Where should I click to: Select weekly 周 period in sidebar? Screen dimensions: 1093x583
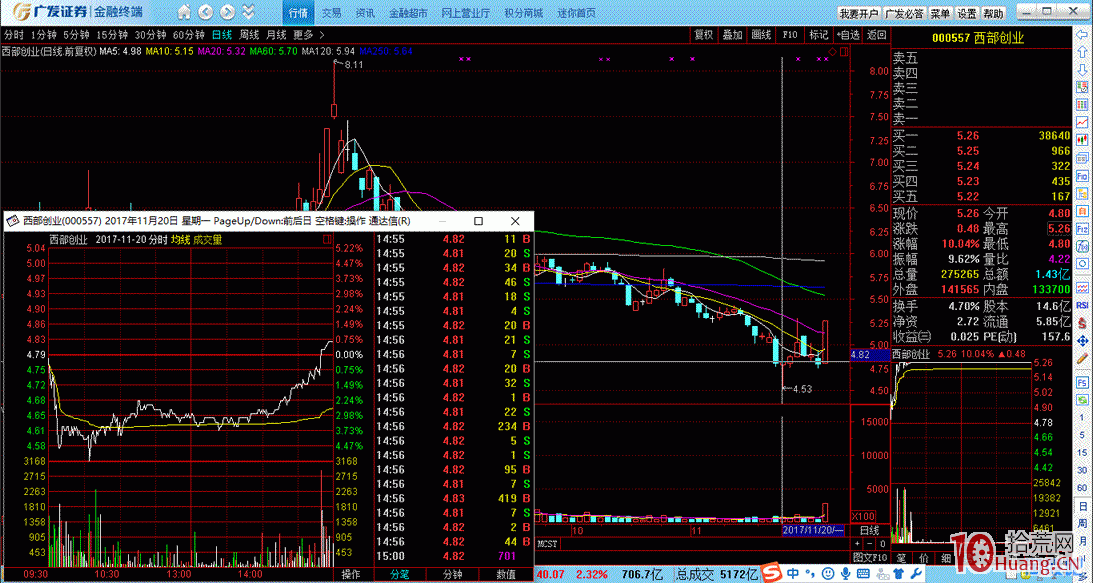click(x=1082, y=522)
